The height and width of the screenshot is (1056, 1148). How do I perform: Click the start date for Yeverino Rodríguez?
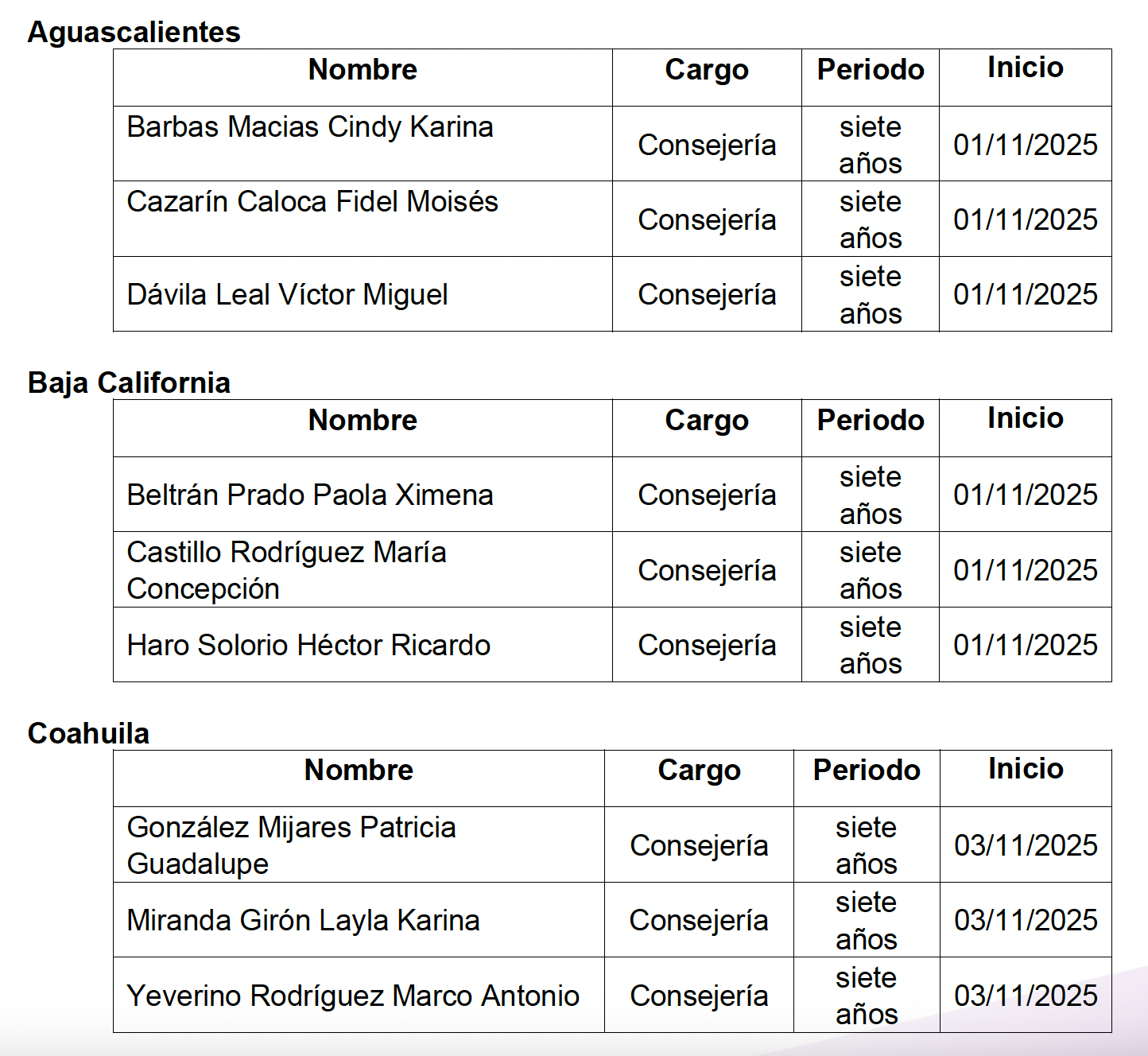[1026, 996]
